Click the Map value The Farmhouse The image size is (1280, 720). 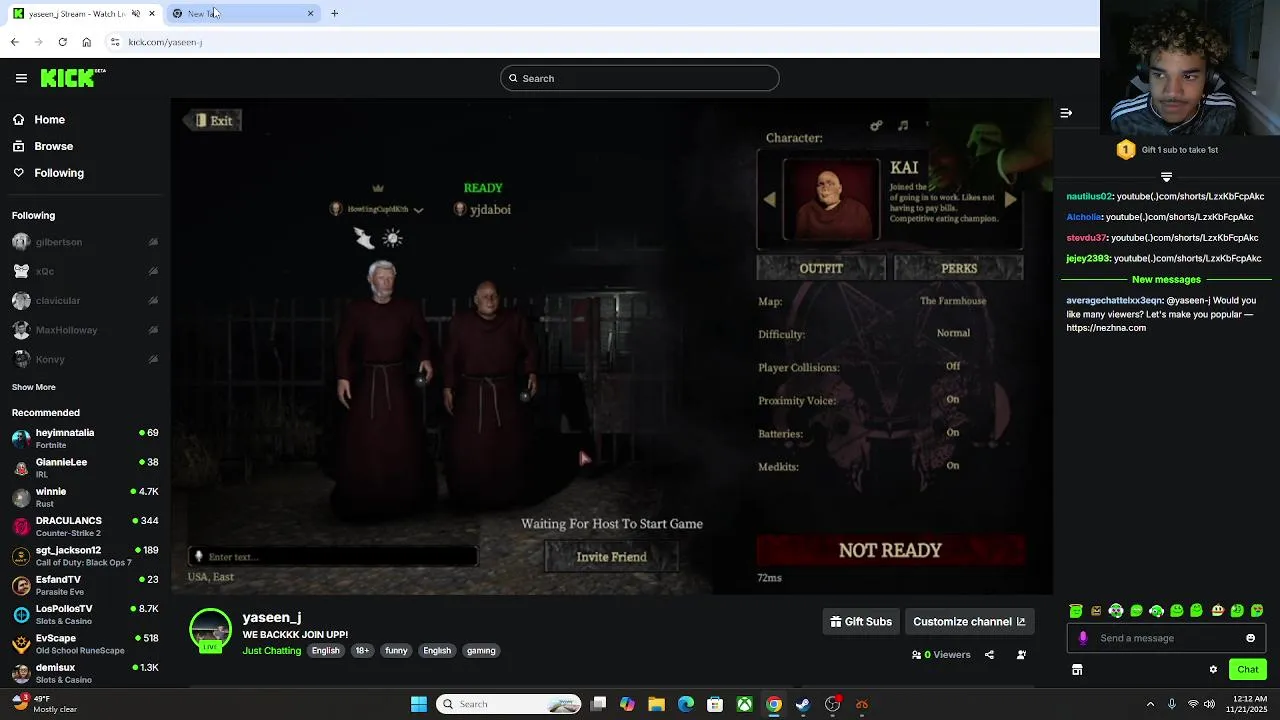(953, 300)
